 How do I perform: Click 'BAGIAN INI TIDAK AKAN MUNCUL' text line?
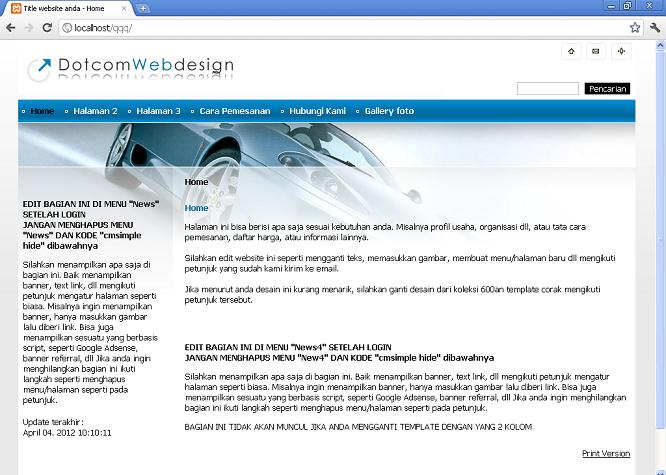(358, 427)
